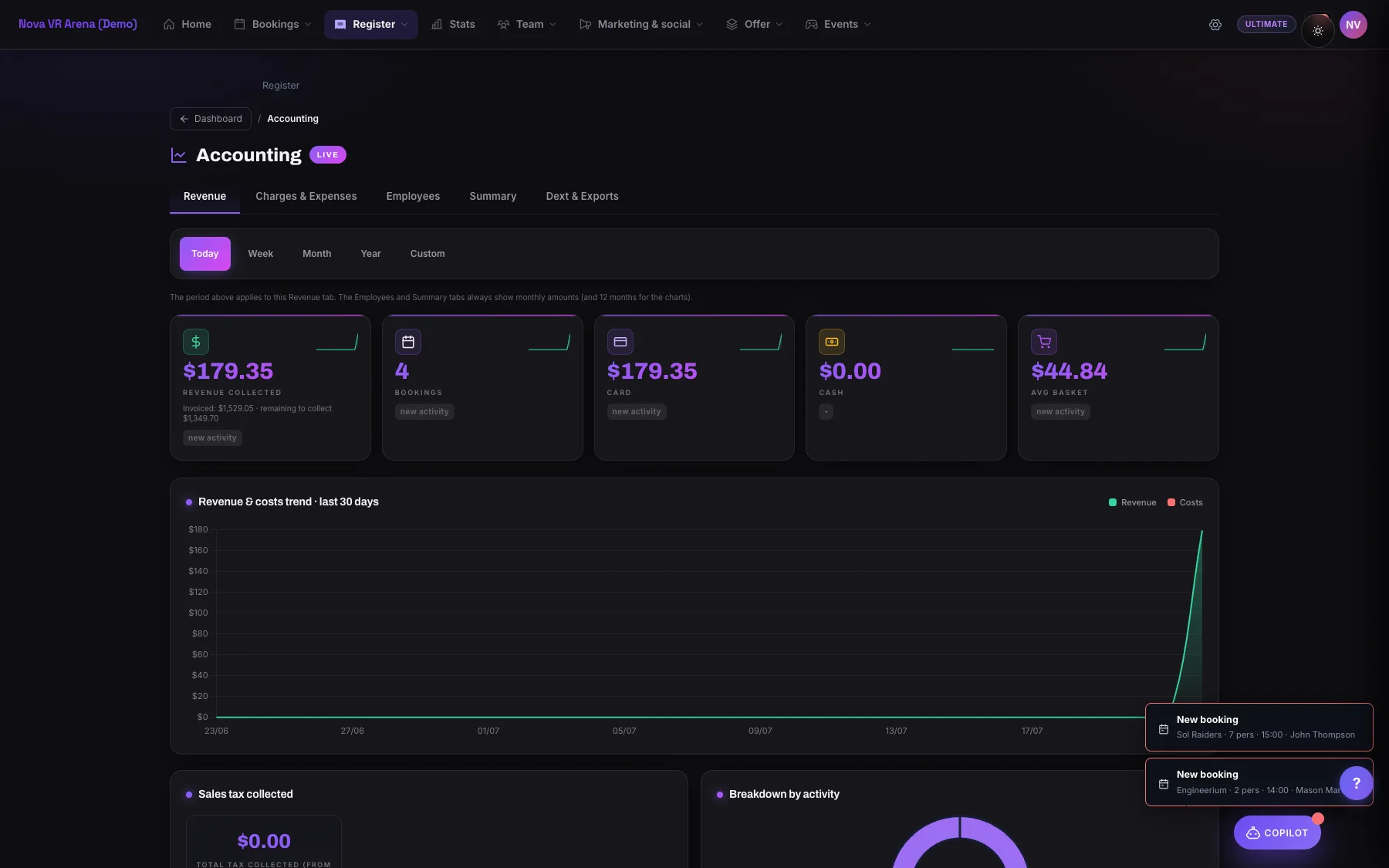
Task: Click the 'Sales tax collected' heading
Action: click(245, 795)
